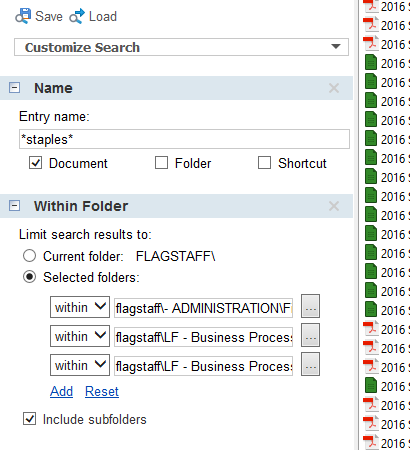
Task: Click the FLAGSTAFF\ current folder text
Action: click(176, 256)
